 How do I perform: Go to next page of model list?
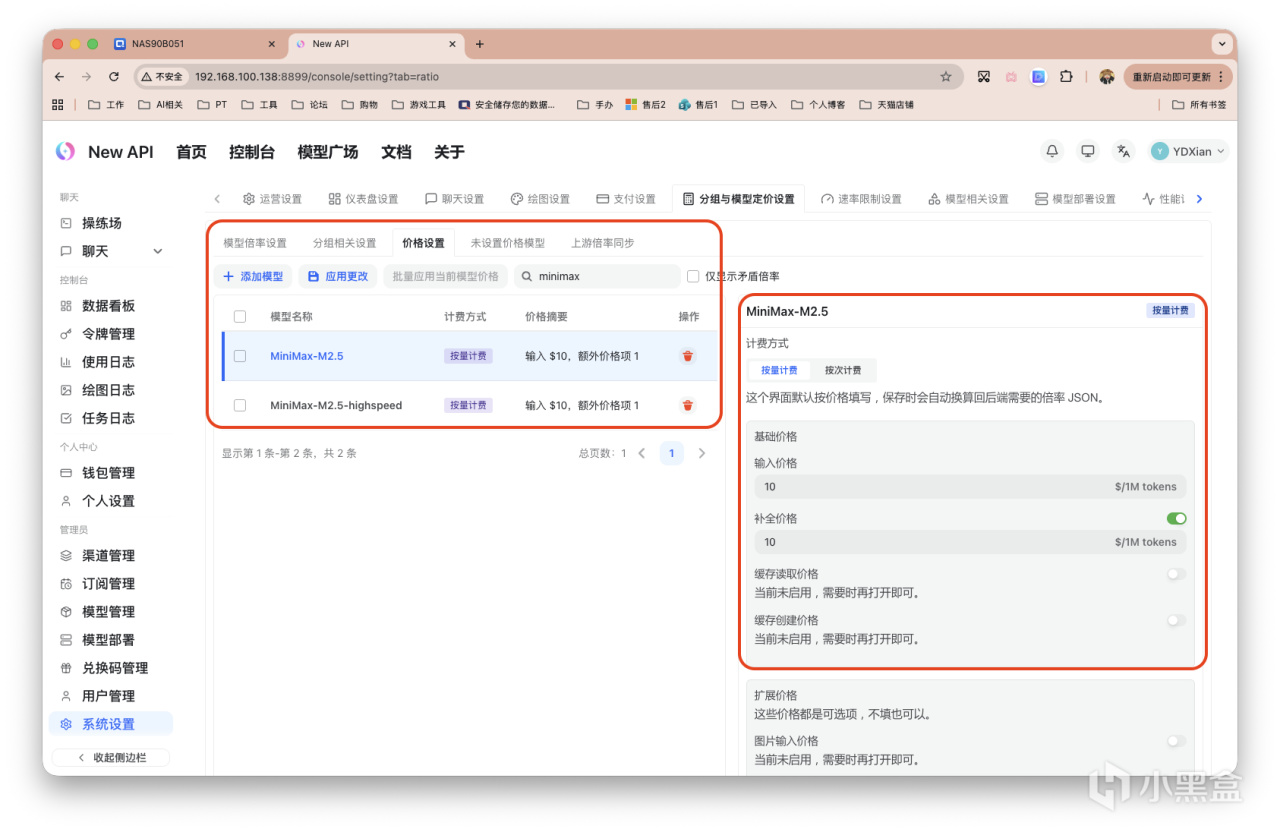point(702,453)
